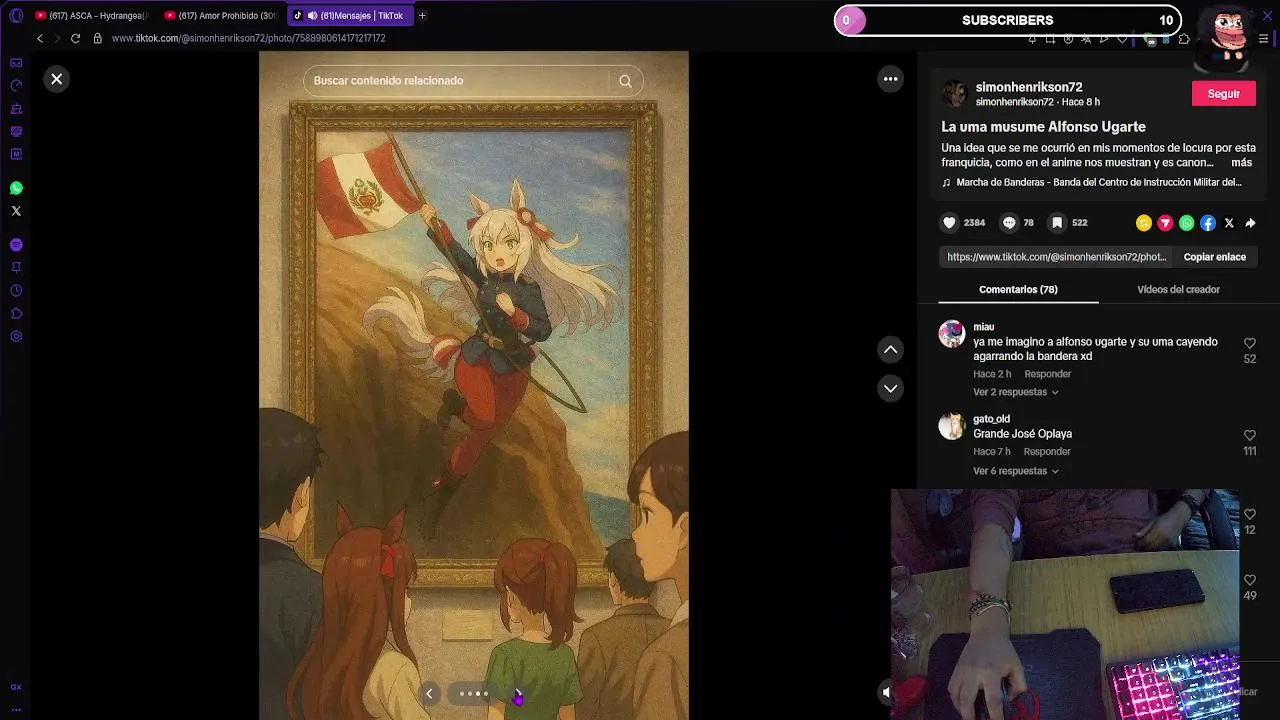Like the comment showing 12 likes
Screen dimensions: 1280x720
coord(1250,514)
